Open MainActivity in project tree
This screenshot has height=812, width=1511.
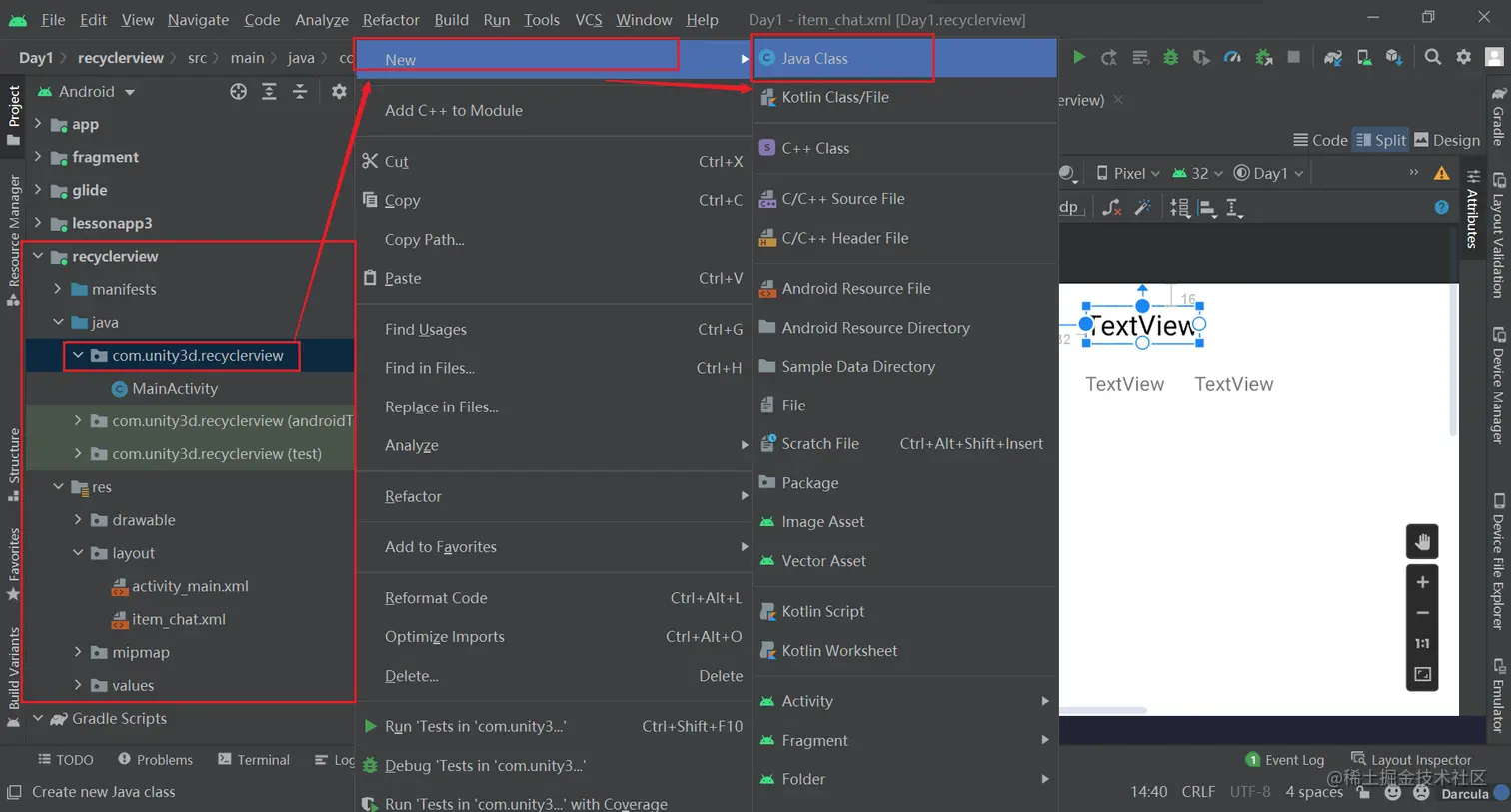[175, 388]
